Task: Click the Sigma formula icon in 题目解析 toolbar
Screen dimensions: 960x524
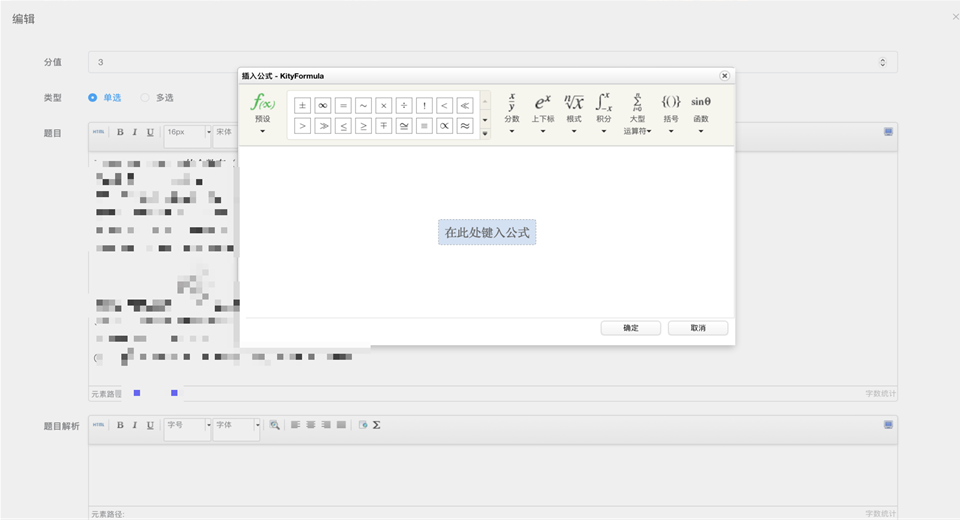Action: pos(376,425)
